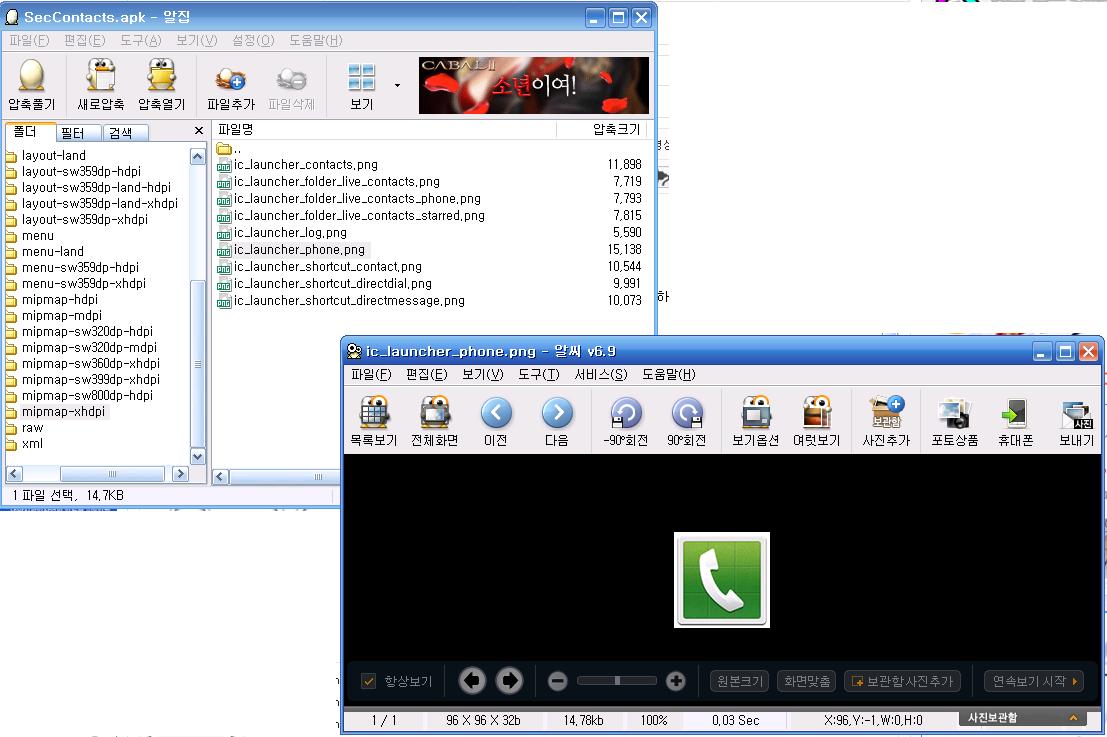The height and width of the screenshot is (737, 1107).
Task: Click the zoom slider in image viewer
Action: click(x=617, y=681)
